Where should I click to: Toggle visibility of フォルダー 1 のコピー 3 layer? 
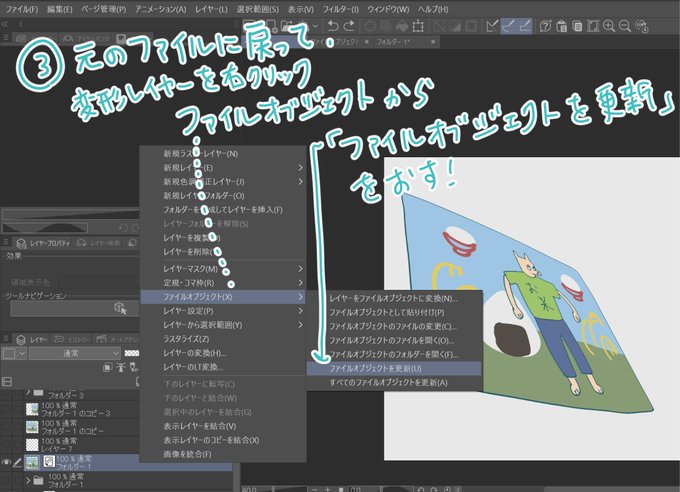(x=6, y=409)
